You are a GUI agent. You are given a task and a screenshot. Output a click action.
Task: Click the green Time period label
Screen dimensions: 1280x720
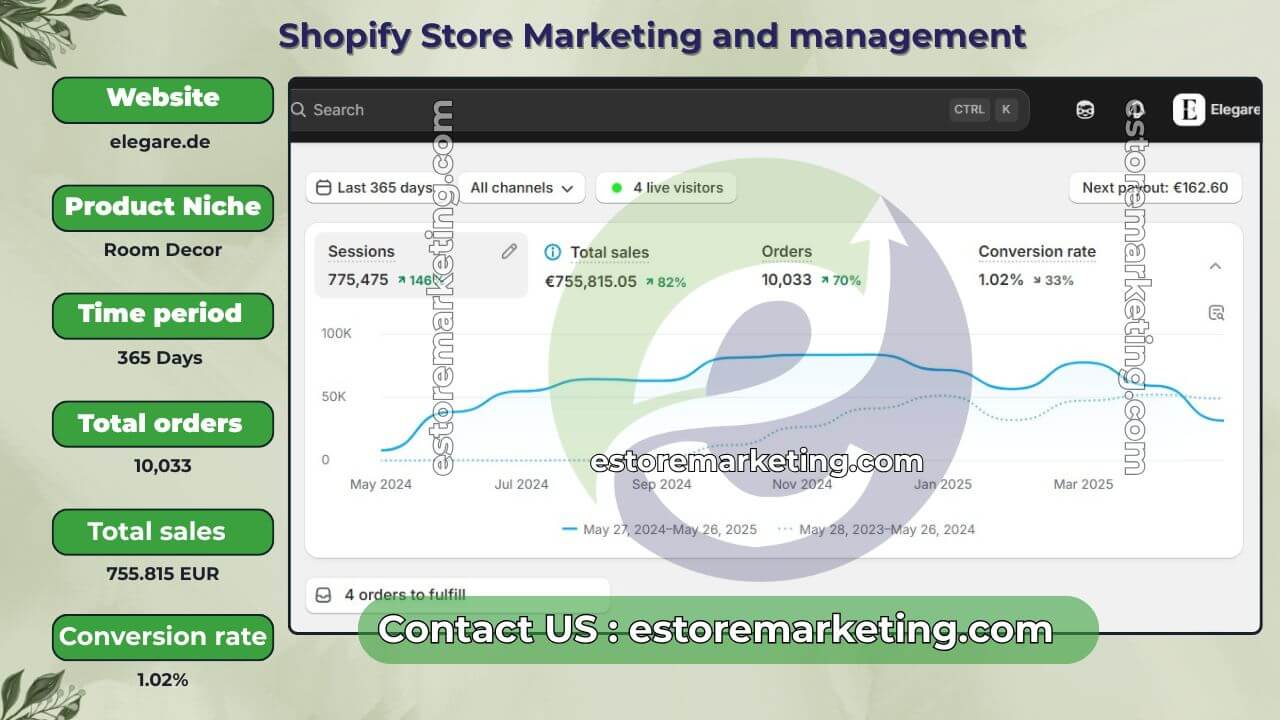coord(162,315)
